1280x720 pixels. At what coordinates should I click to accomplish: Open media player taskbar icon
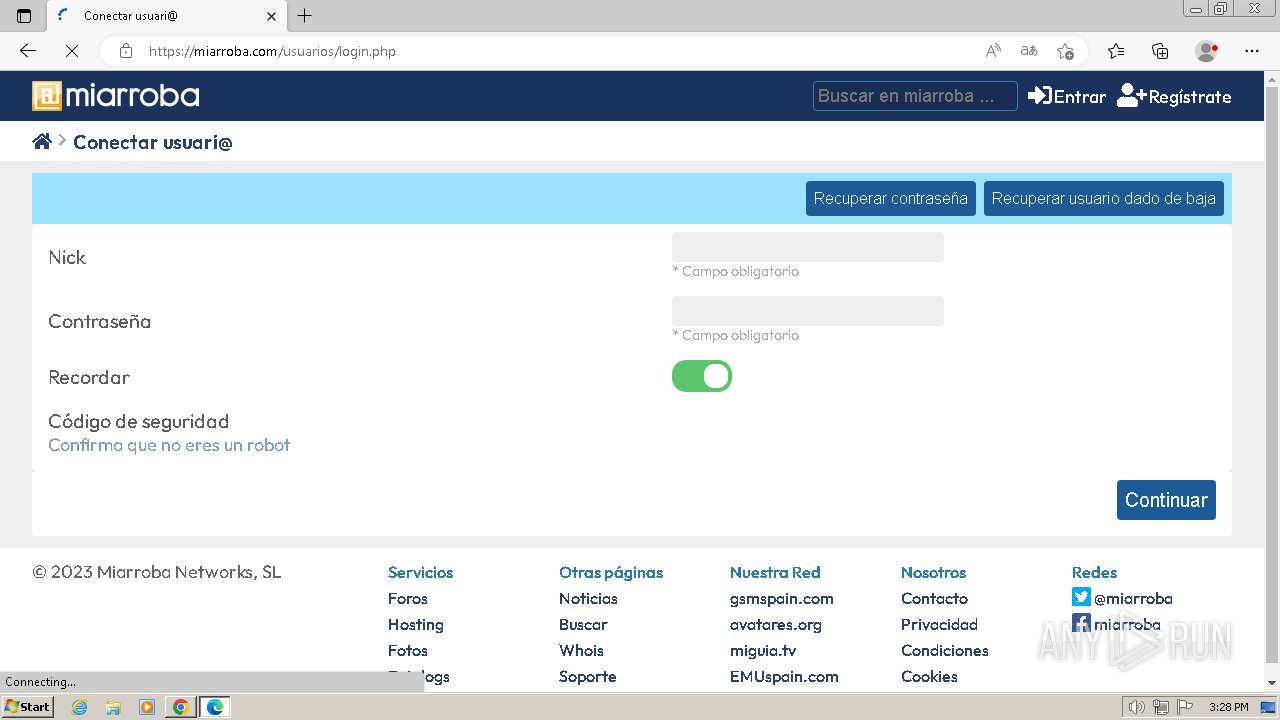(147, 707)
